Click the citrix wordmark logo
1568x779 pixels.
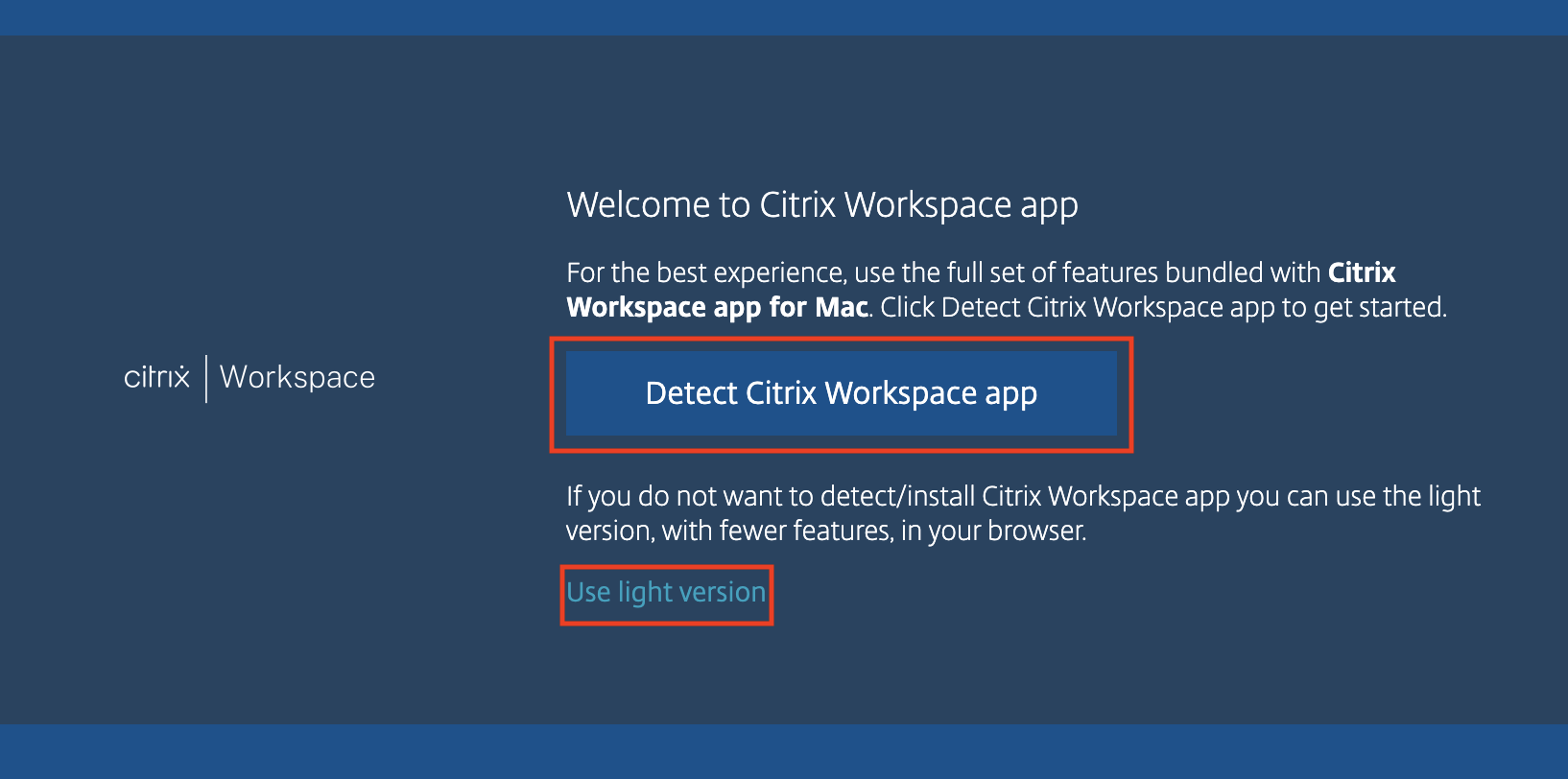point(157,377)
